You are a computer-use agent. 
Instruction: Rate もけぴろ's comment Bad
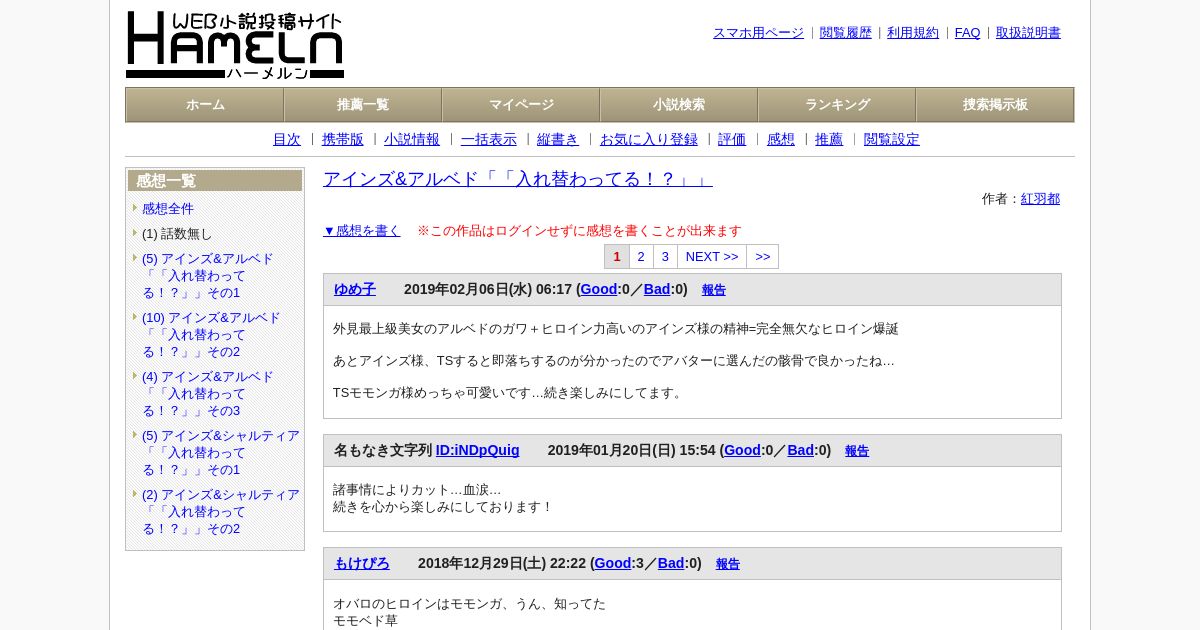pos(671,564)
